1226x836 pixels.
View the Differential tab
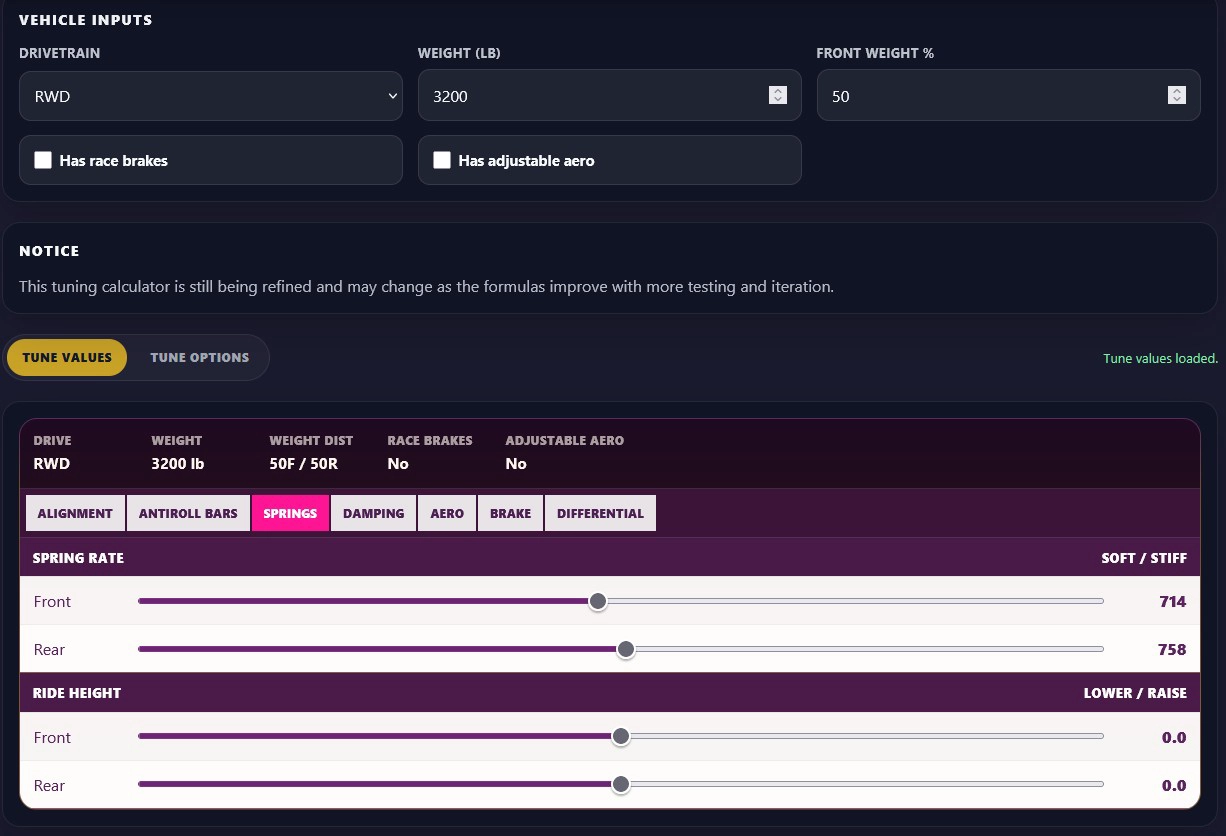pyautogui.click(x=600, y=513)
